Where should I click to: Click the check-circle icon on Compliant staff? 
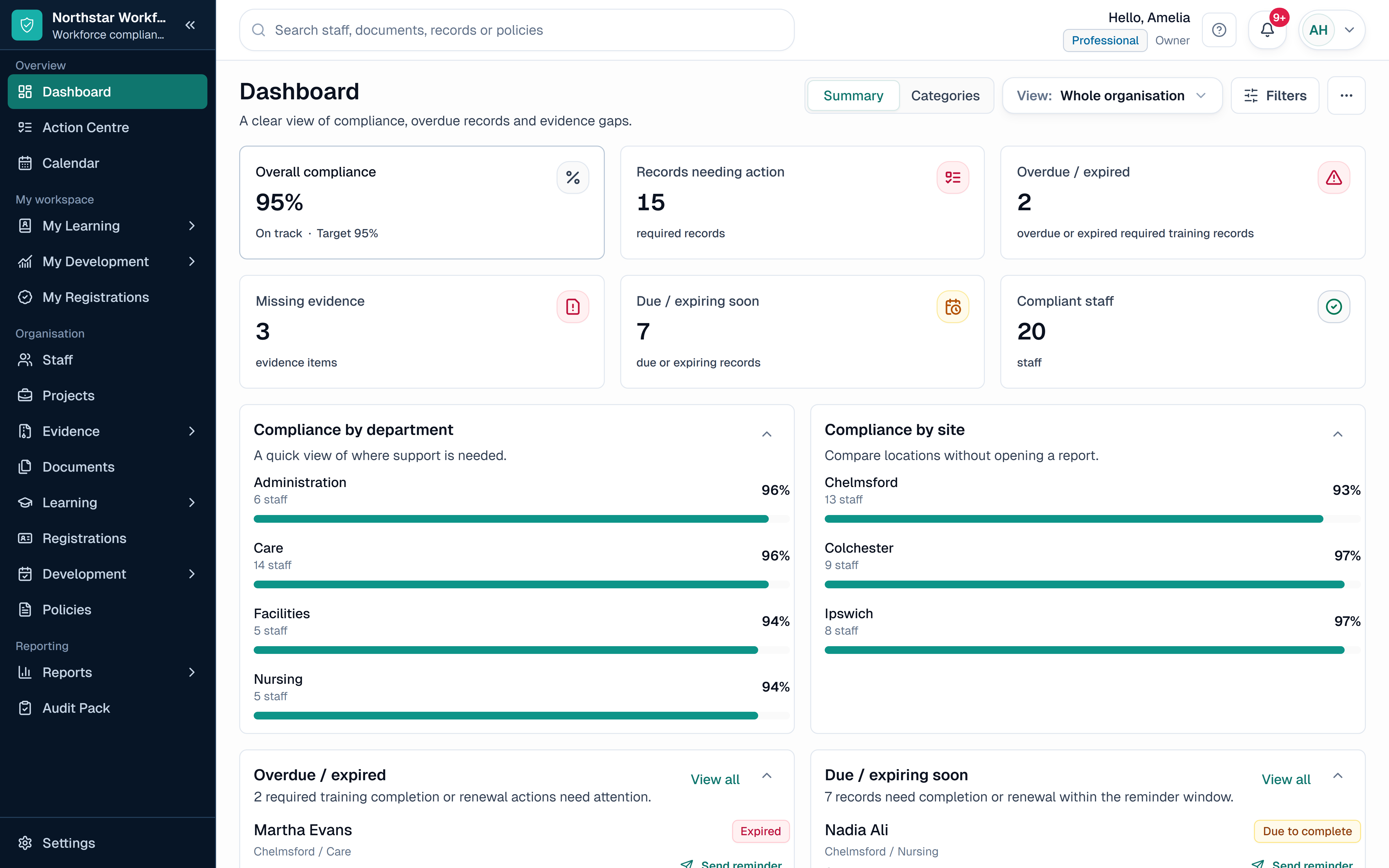[x=1334, y=306]
